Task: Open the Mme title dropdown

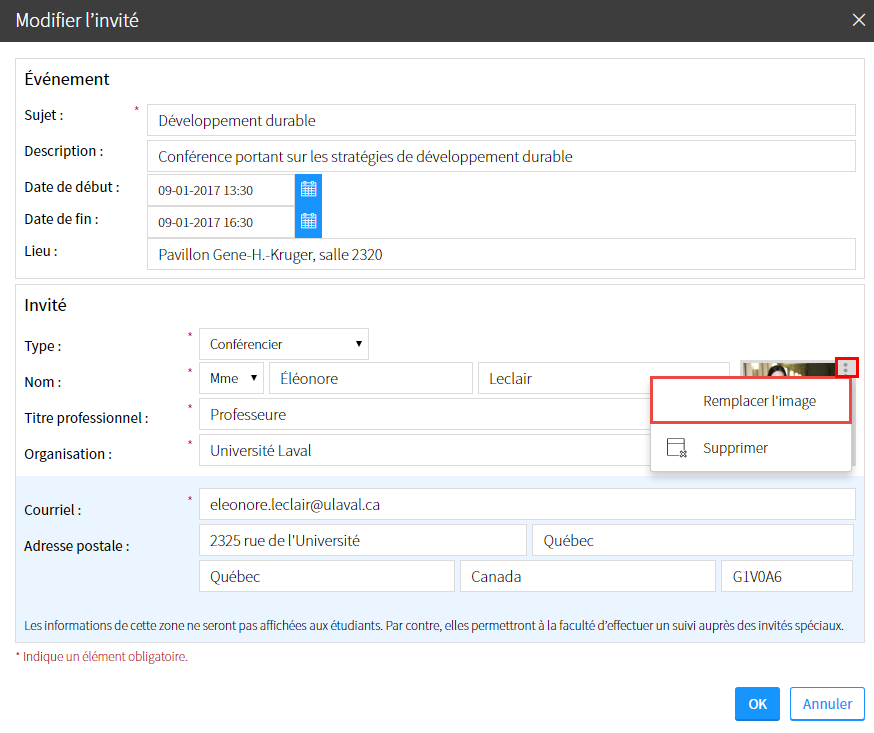Action: (x=232, y=379)
